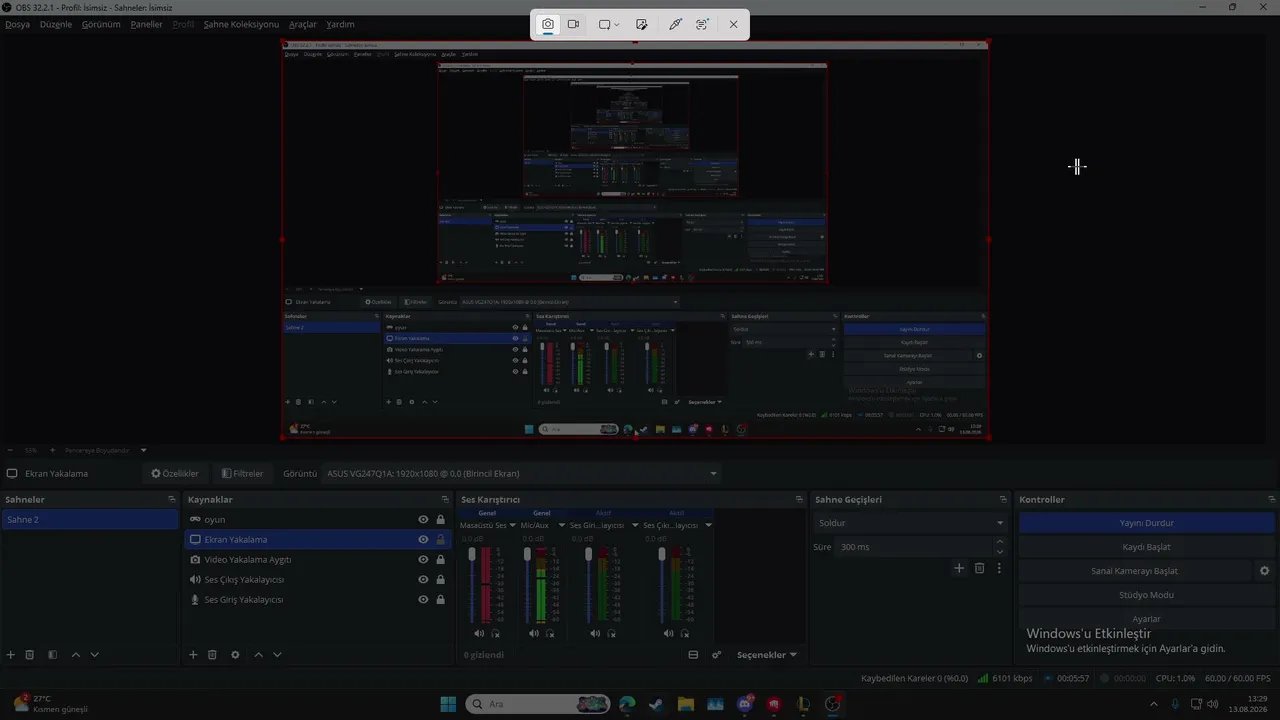Adjust Mic/Aux volume fader

pos(527,554)
